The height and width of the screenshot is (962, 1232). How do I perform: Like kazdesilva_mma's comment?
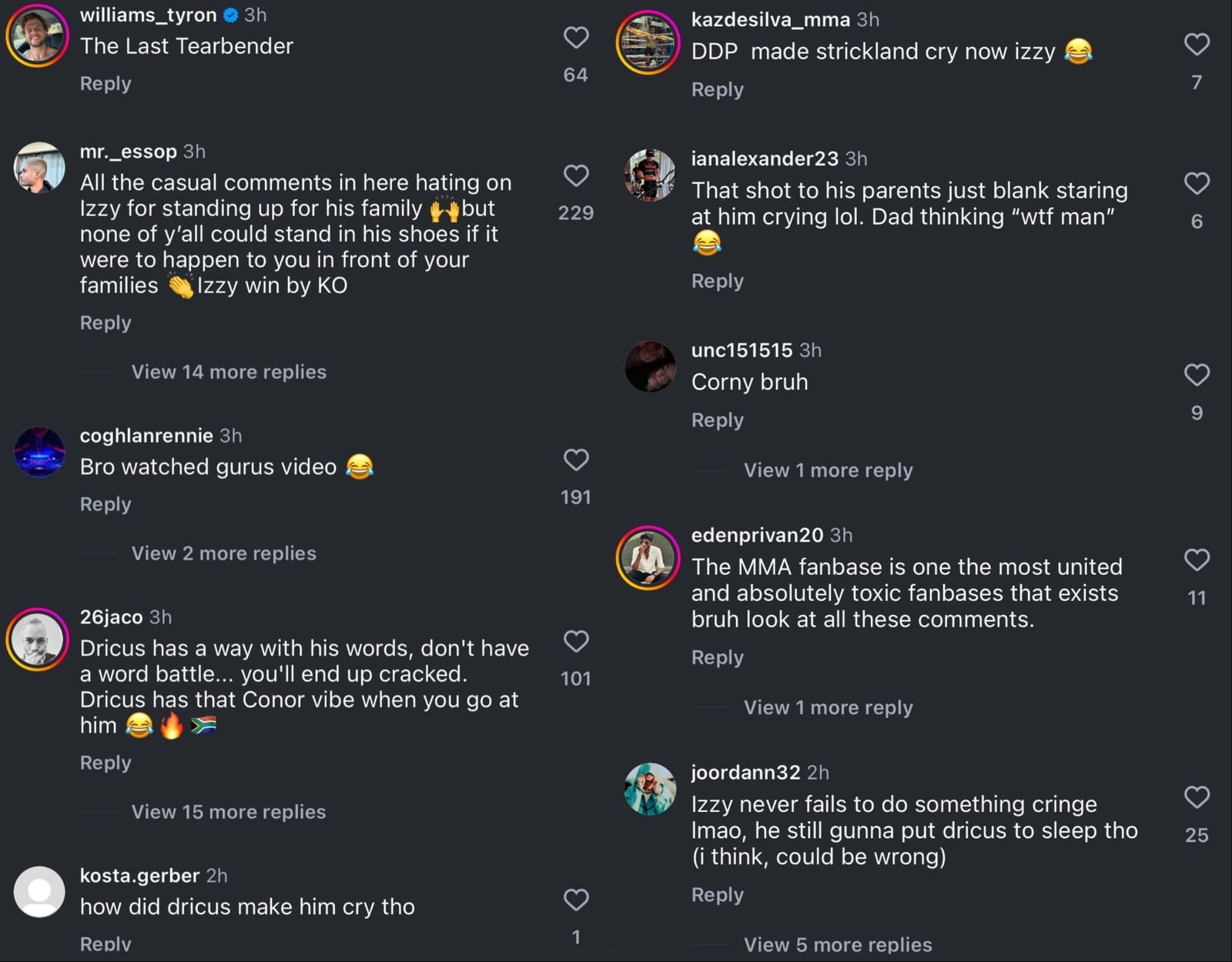pyautogui.click(x=1197, y=45)
